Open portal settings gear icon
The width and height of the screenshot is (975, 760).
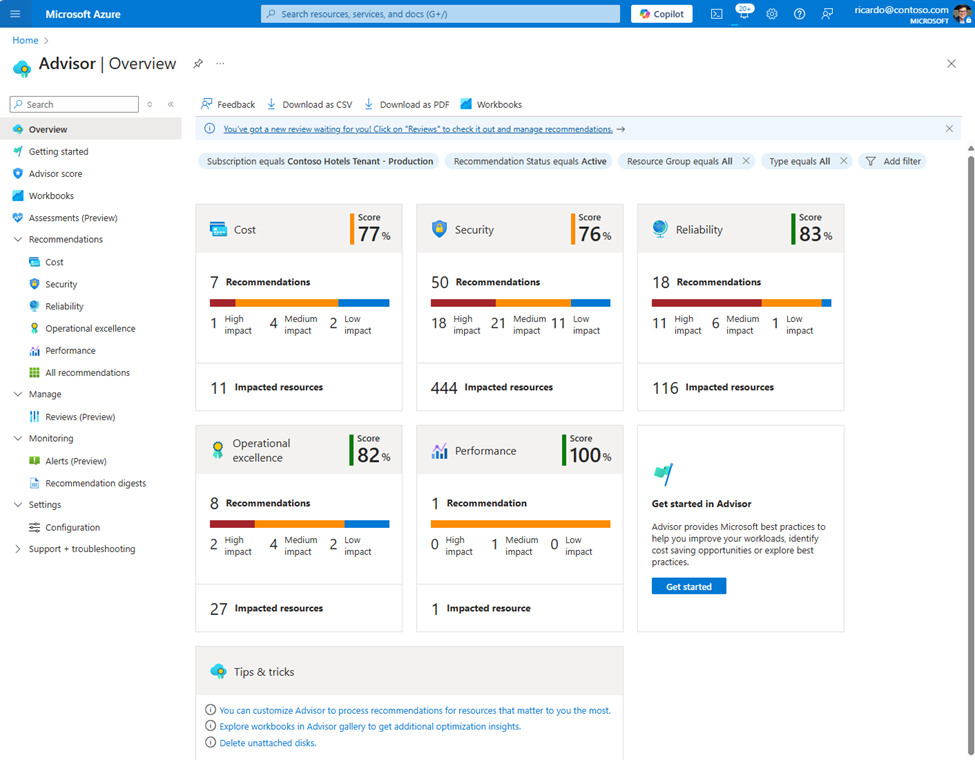(x=772, y=14)
